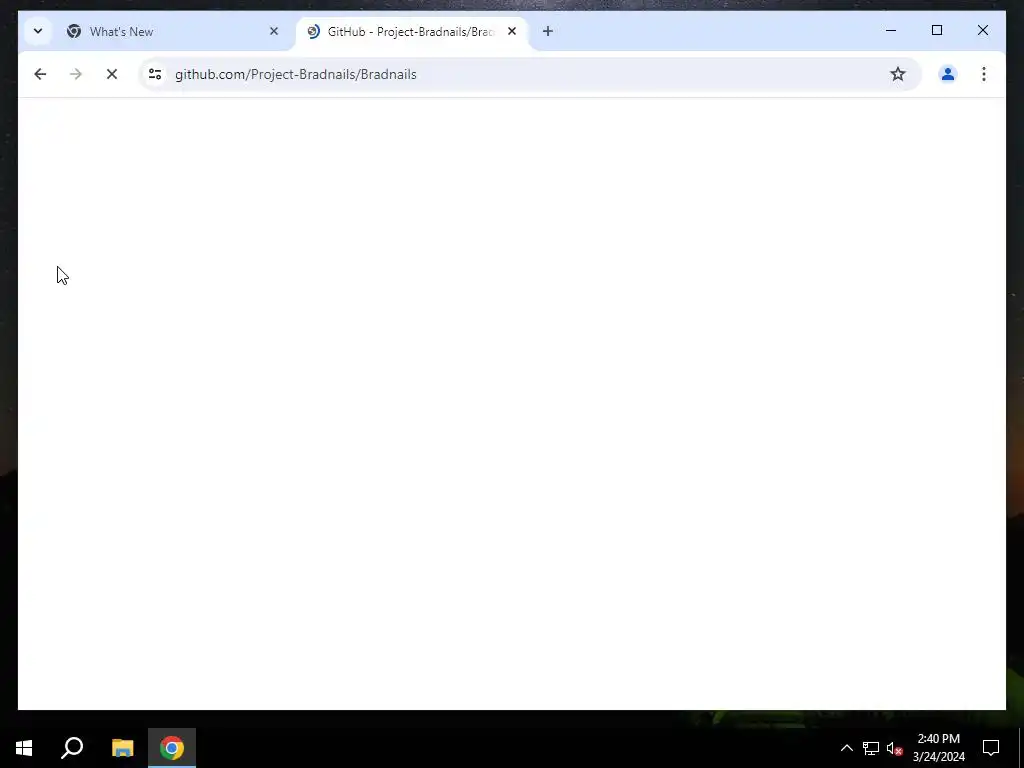This screenshot has width=1024, height=768.
Task: Open the tab search dropdown arrow
Action: pyautogui.click(x=38, y=31)
